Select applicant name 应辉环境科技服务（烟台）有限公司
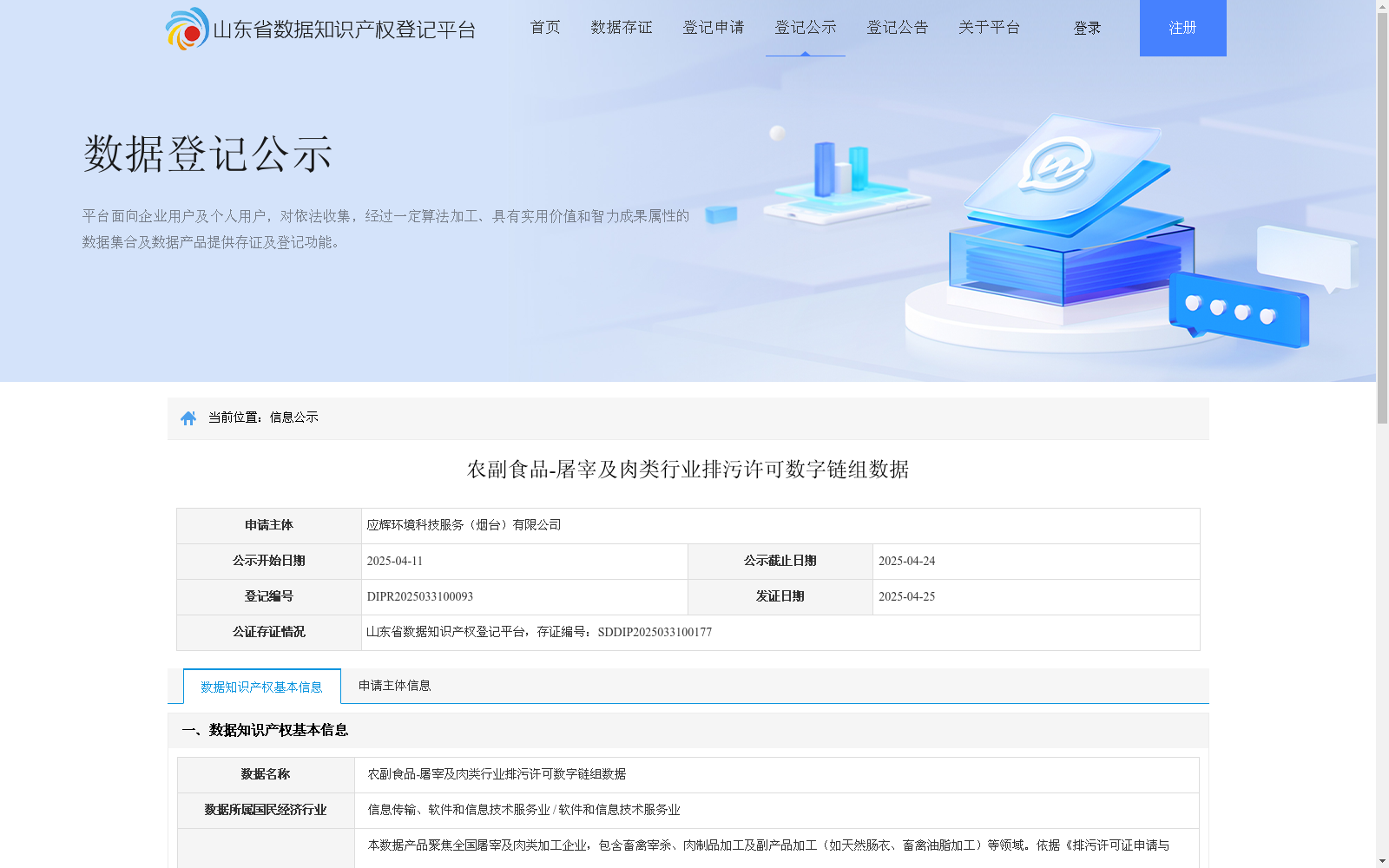 point(464,525)
